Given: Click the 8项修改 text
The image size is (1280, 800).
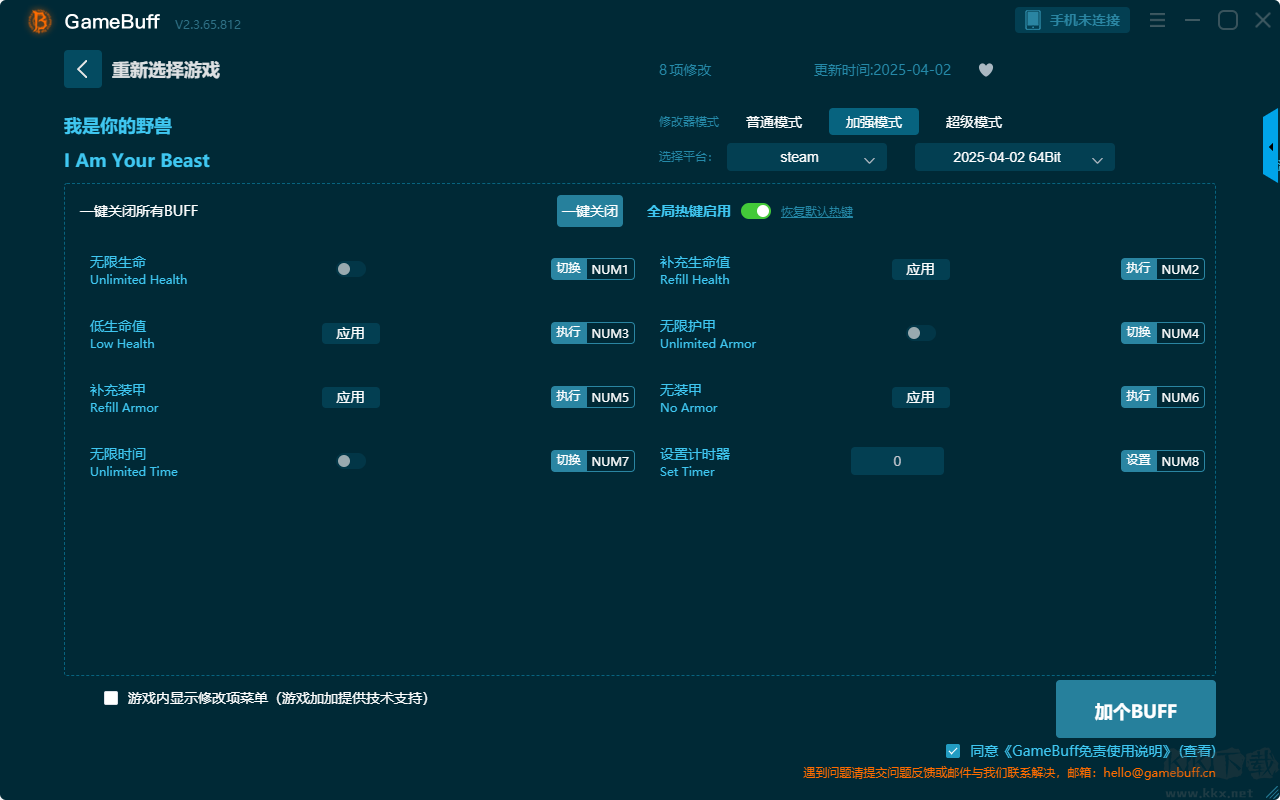Looking at the screenshot, I should click(x=685, y=70).
